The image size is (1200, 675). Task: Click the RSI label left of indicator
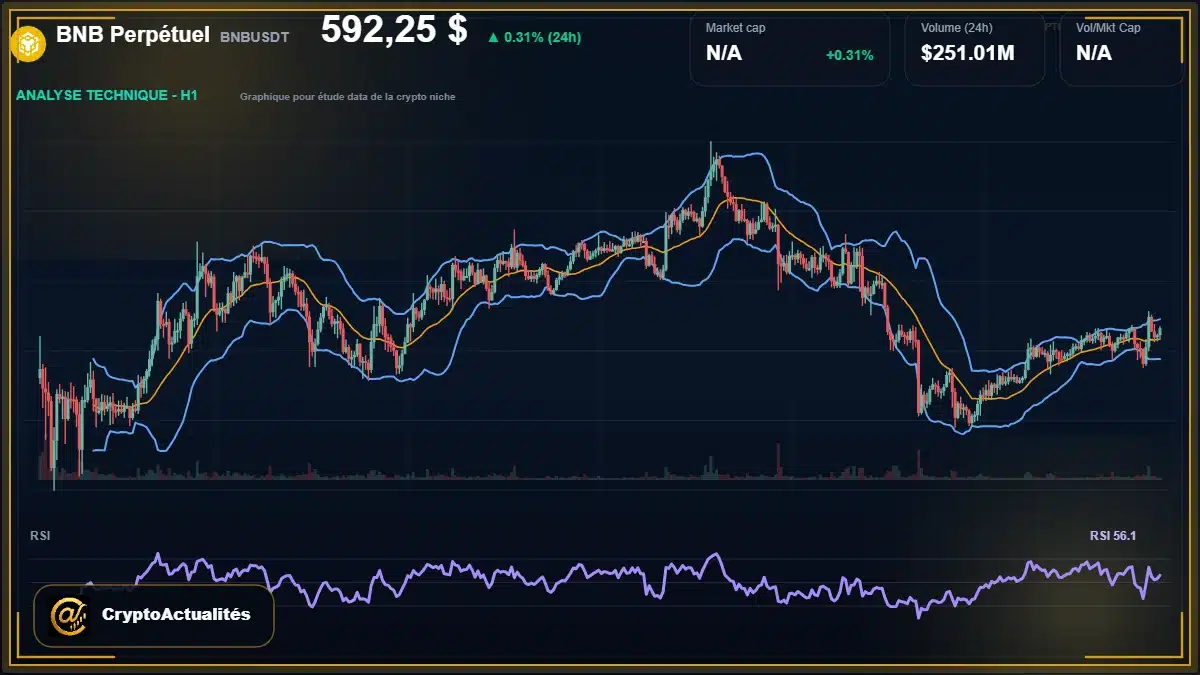click(x=40, y=536)
